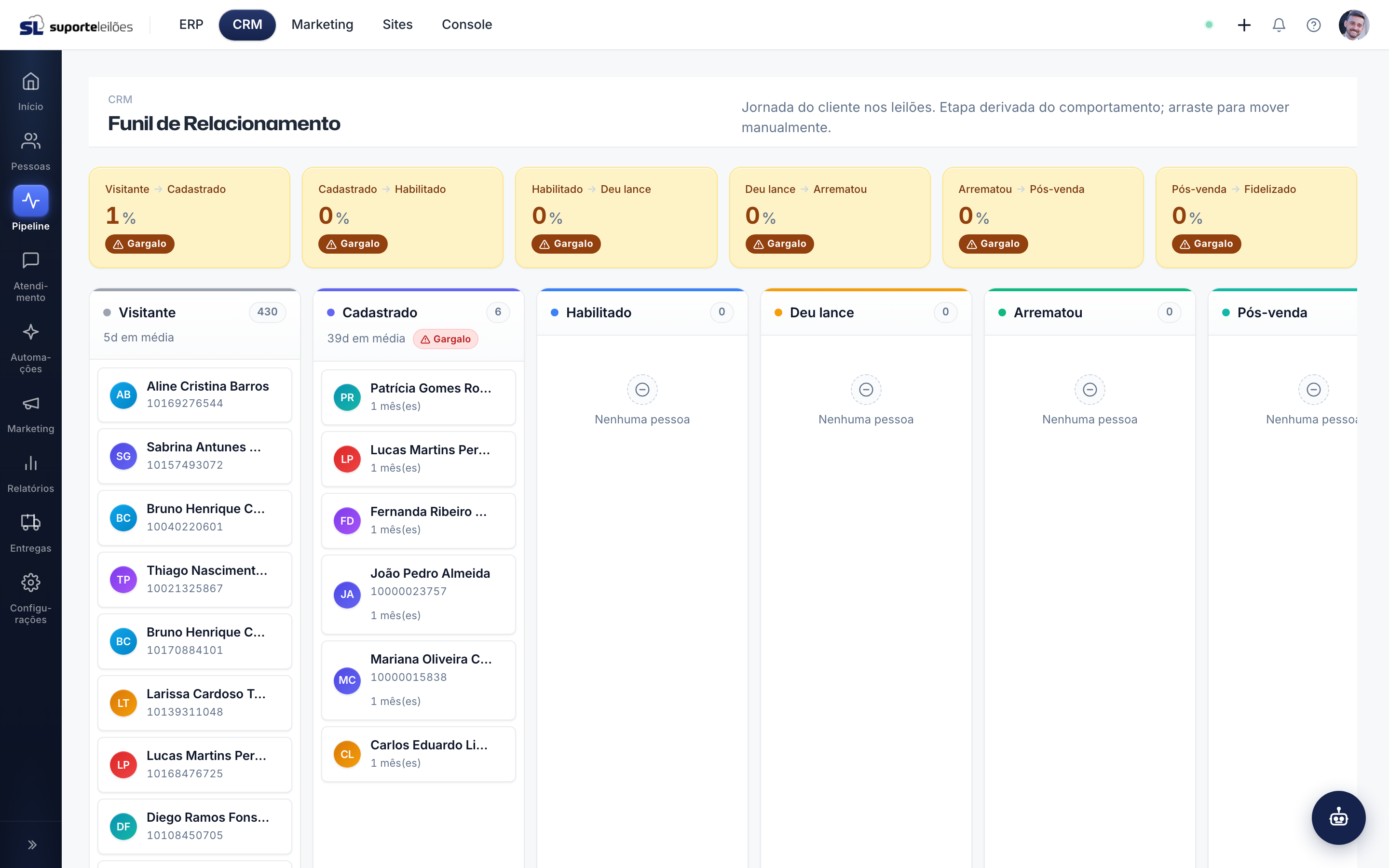Click the JA avatar for João Pedro
The width and height of the screenshot is (1389, 868).
point(347,595)
